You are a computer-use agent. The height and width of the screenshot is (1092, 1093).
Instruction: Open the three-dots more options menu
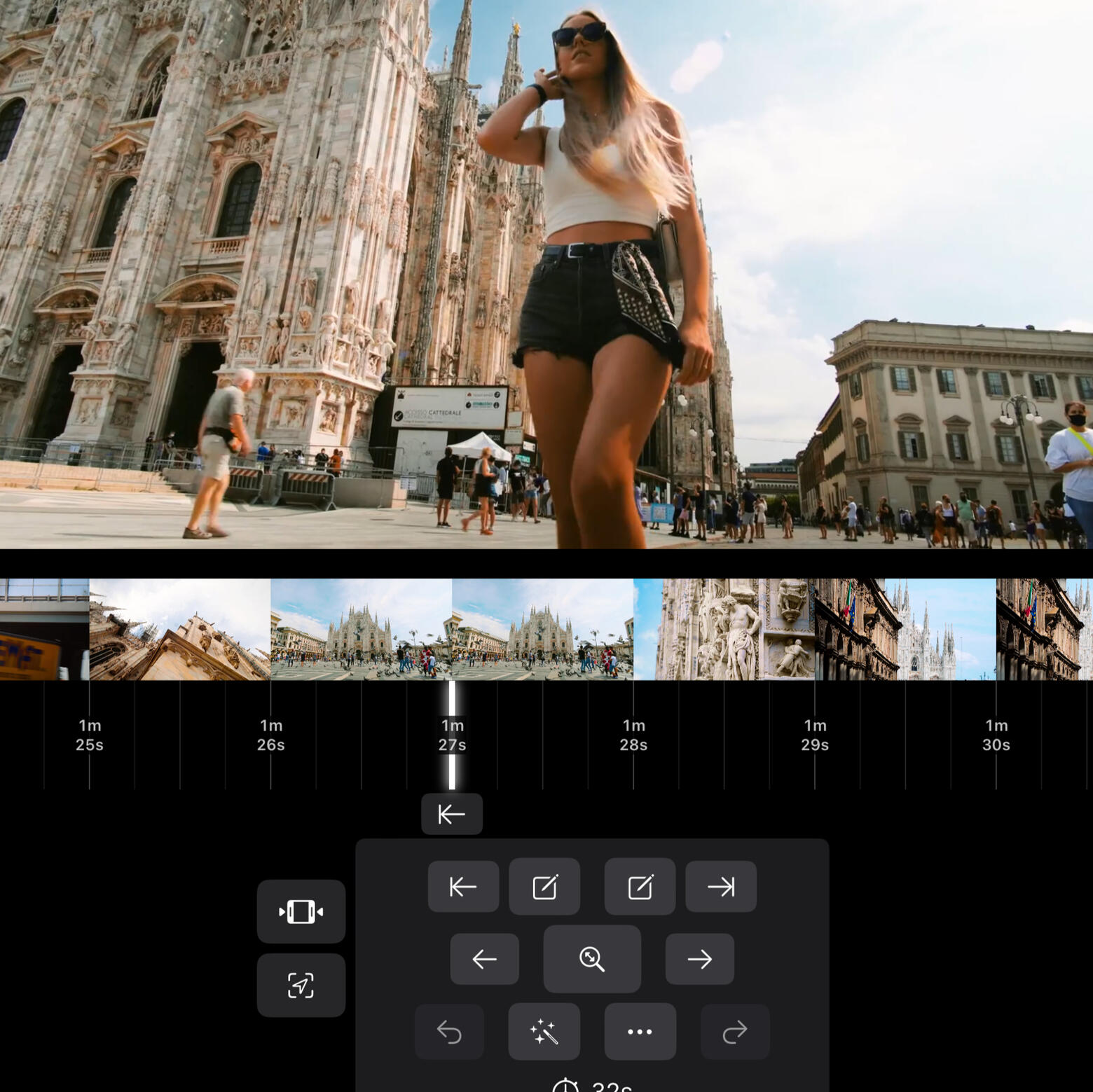pyautogui.click(x=640, y=1032)
